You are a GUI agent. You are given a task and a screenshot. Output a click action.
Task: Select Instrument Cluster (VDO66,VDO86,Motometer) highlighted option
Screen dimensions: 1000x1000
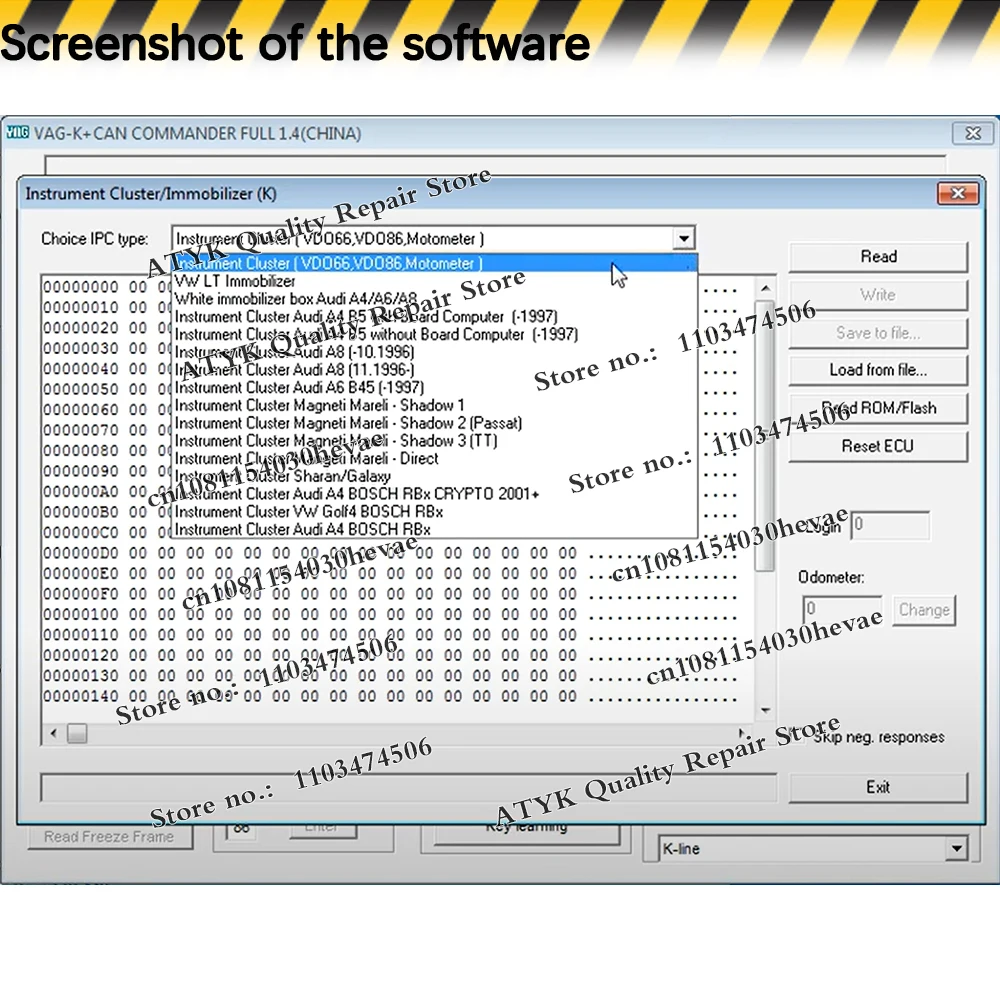(x=435, y=263)
